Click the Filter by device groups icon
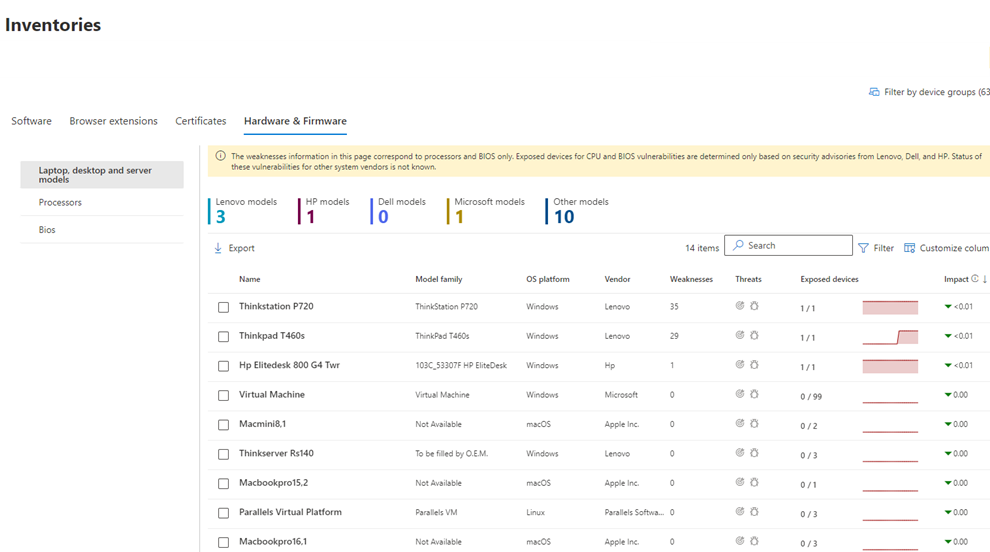Screen dimensions: 990x552 [874, 92]
